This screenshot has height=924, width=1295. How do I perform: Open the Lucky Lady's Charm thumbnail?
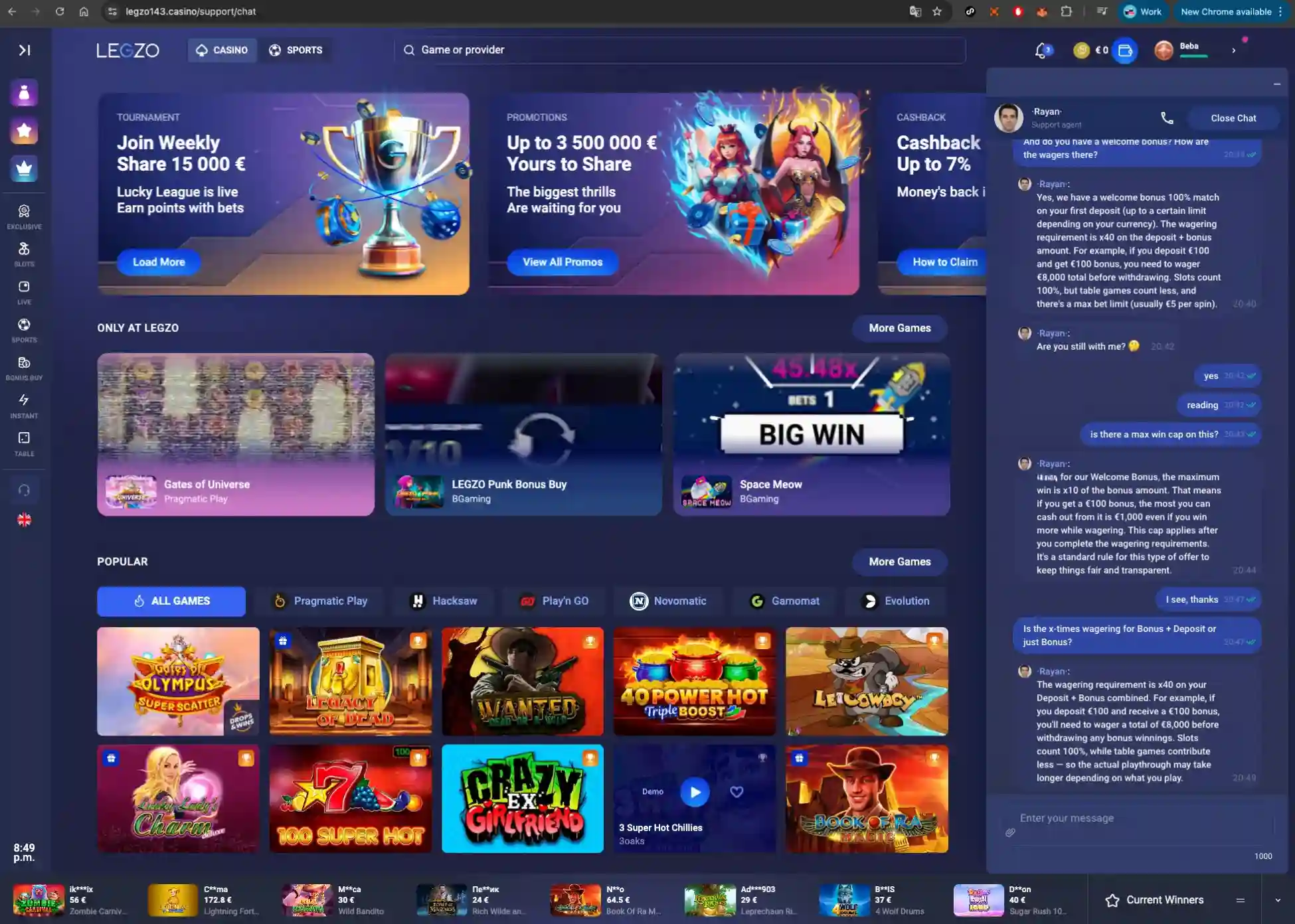[178, 799]
